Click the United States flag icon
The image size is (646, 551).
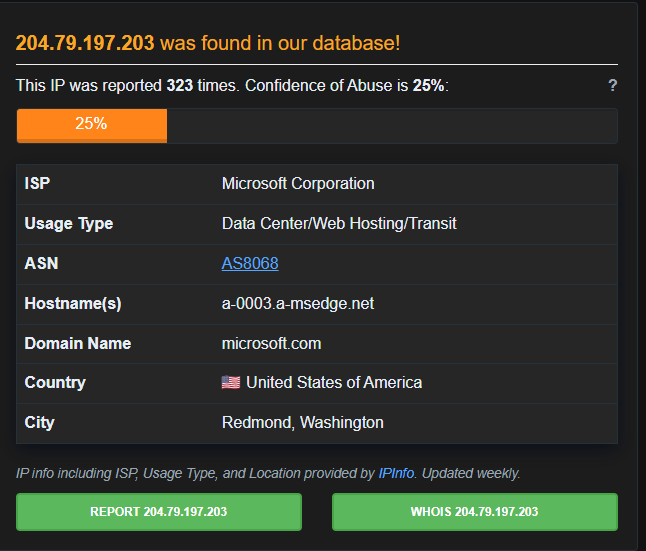point(231,382)
